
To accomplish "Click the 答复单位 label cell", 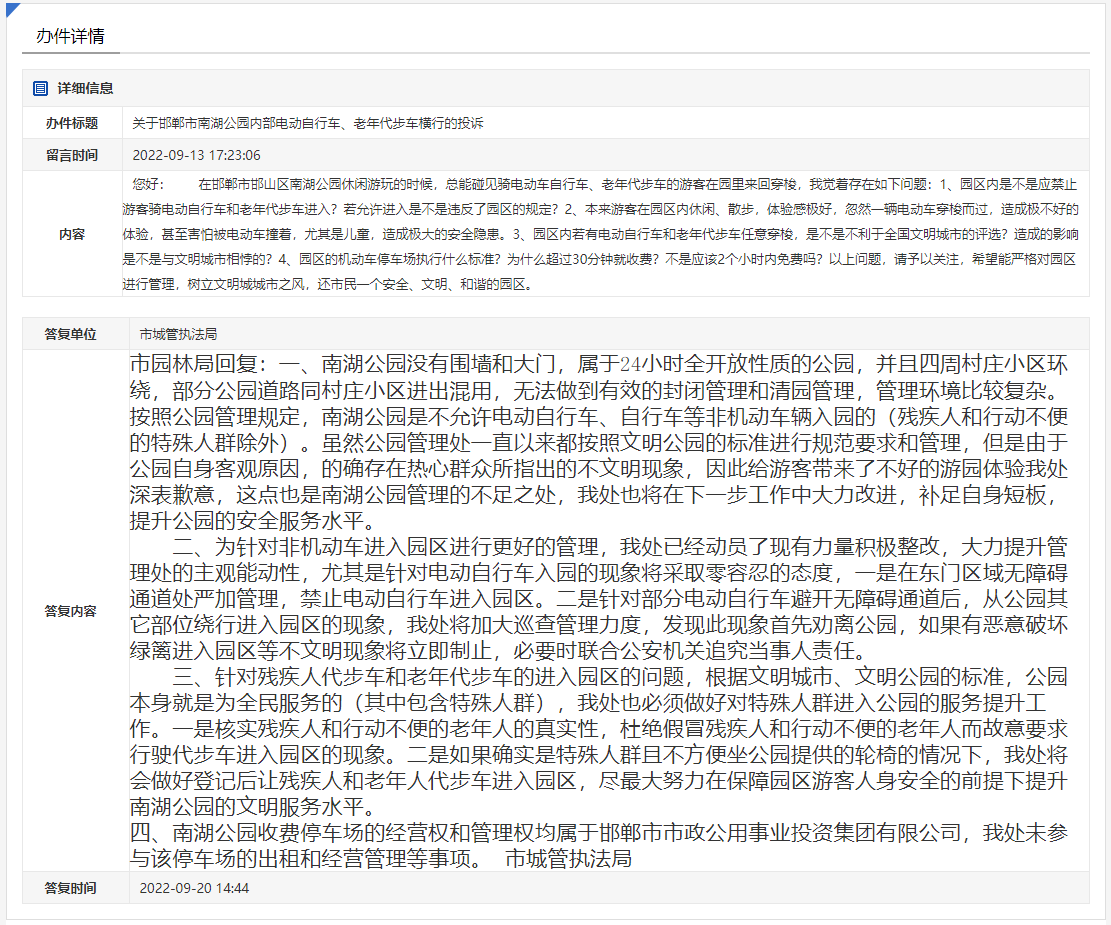I will [x=76, y=334].
